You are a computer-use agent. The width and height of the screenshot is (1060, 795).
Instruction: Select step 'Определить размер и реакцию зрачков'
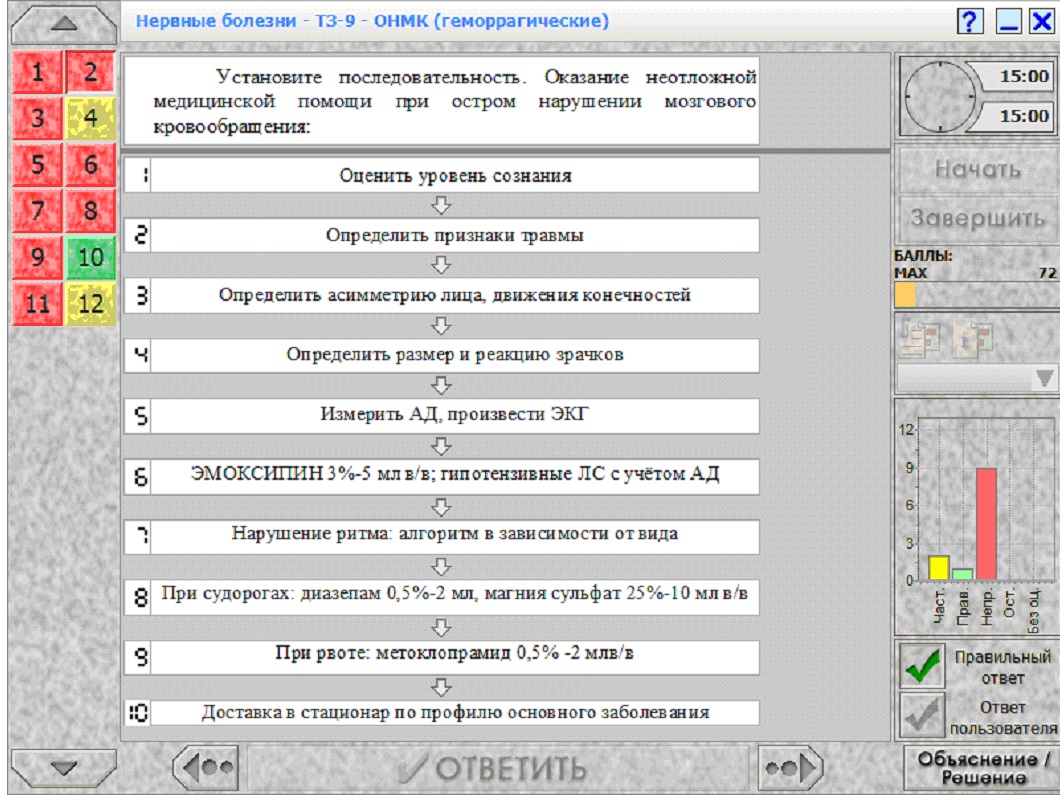[441, 355]
